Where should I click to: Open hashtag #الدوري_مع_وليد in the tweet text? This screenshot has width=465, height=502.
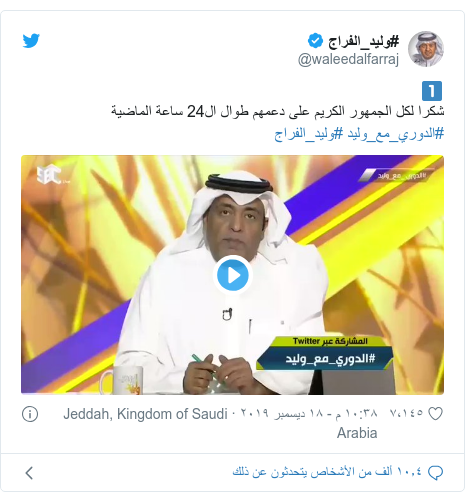pos(396,134)
